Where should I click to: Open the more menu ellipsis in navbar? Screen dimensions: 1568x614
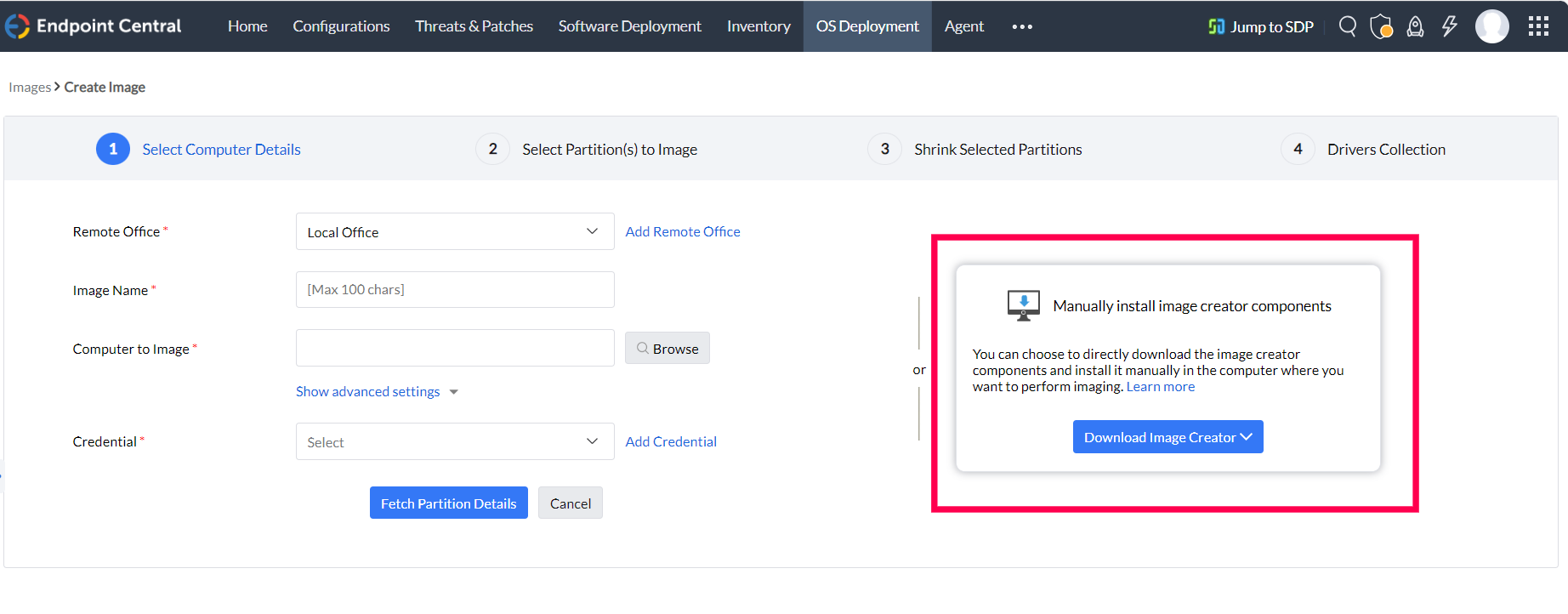[1022, 26]
